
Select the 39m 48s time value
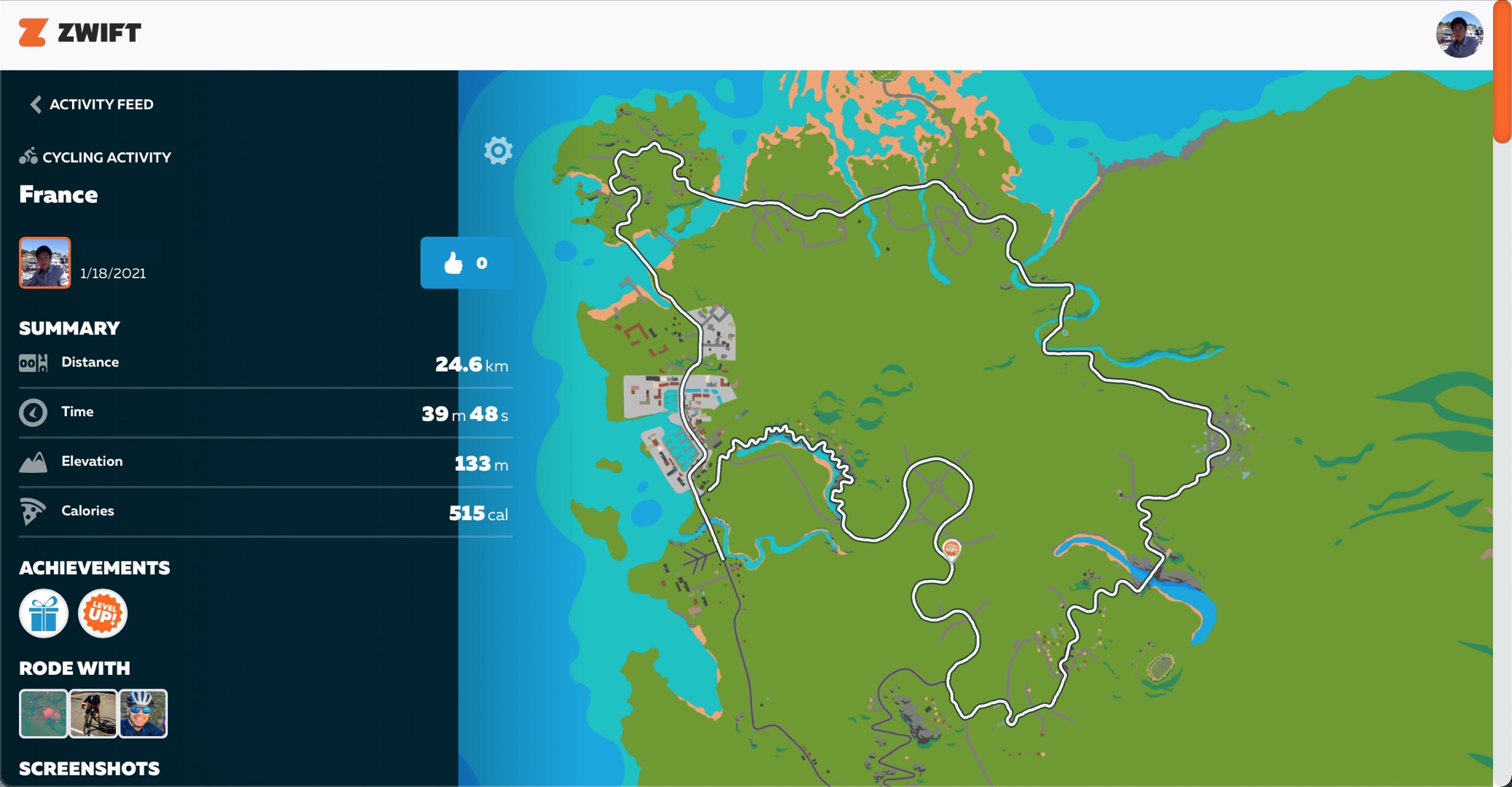point(465,414)
